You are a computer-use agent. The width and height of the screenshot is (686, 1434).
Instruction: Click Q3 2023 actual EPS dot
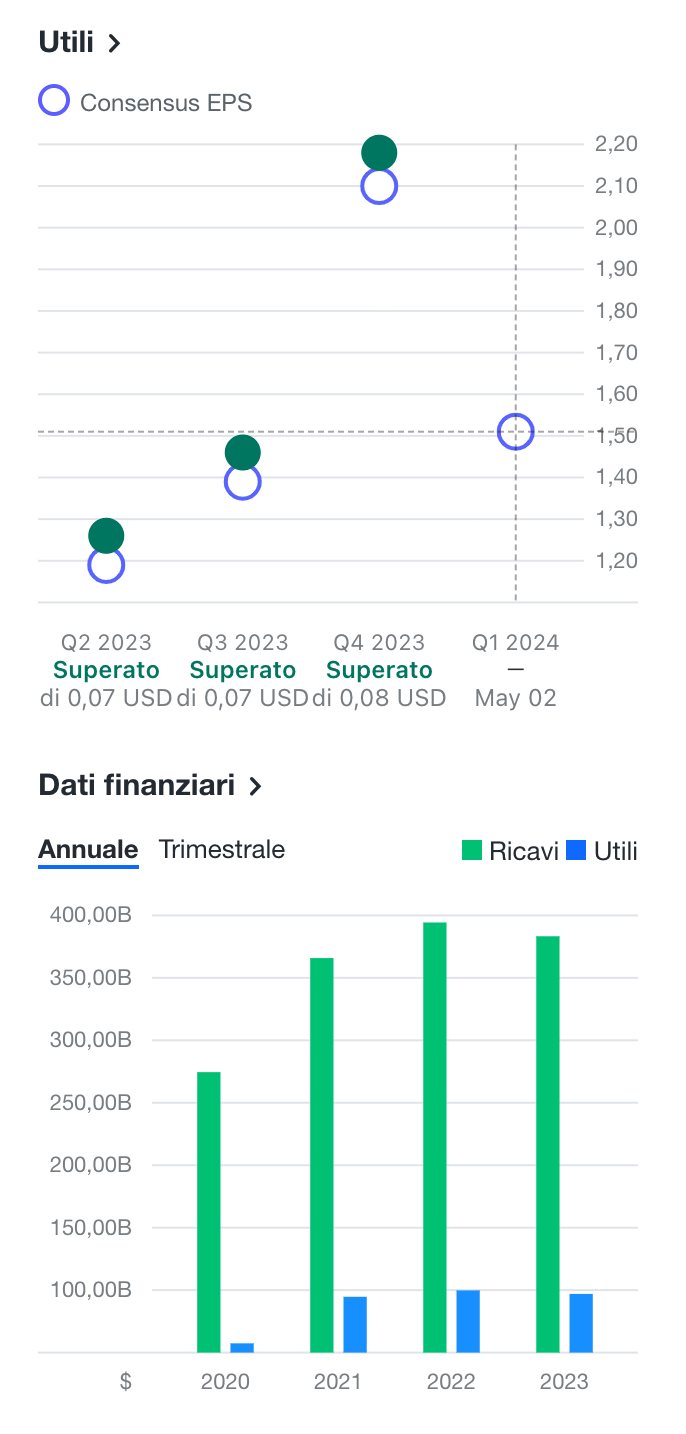tap(242, 452)
